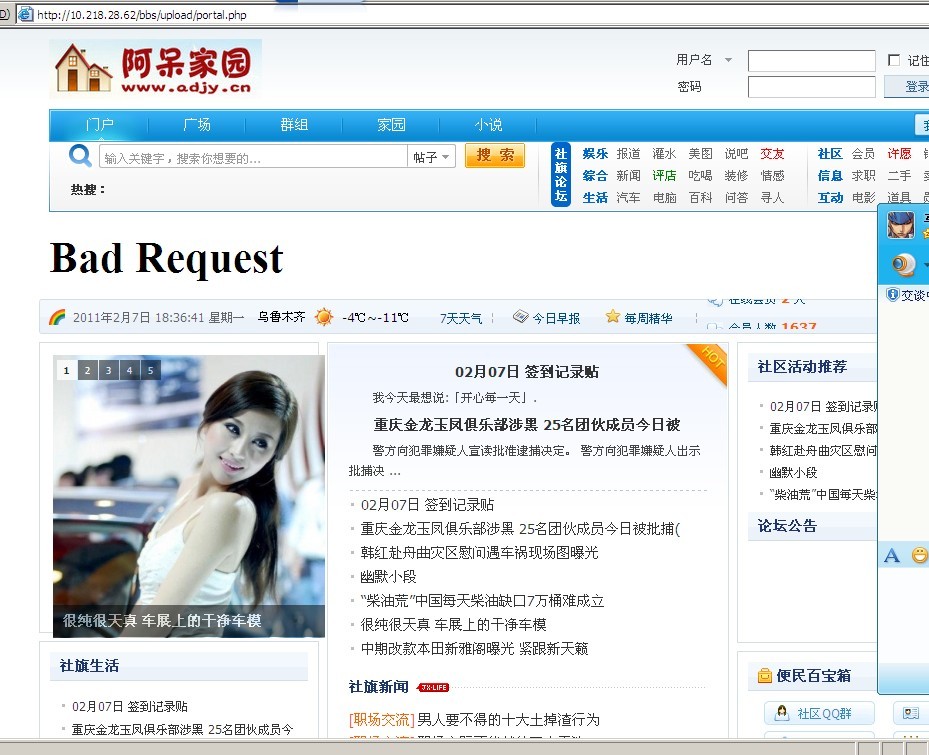Click the newspaper icon for 今日早报
Screen dimensions: 929x755
(520, 316)
